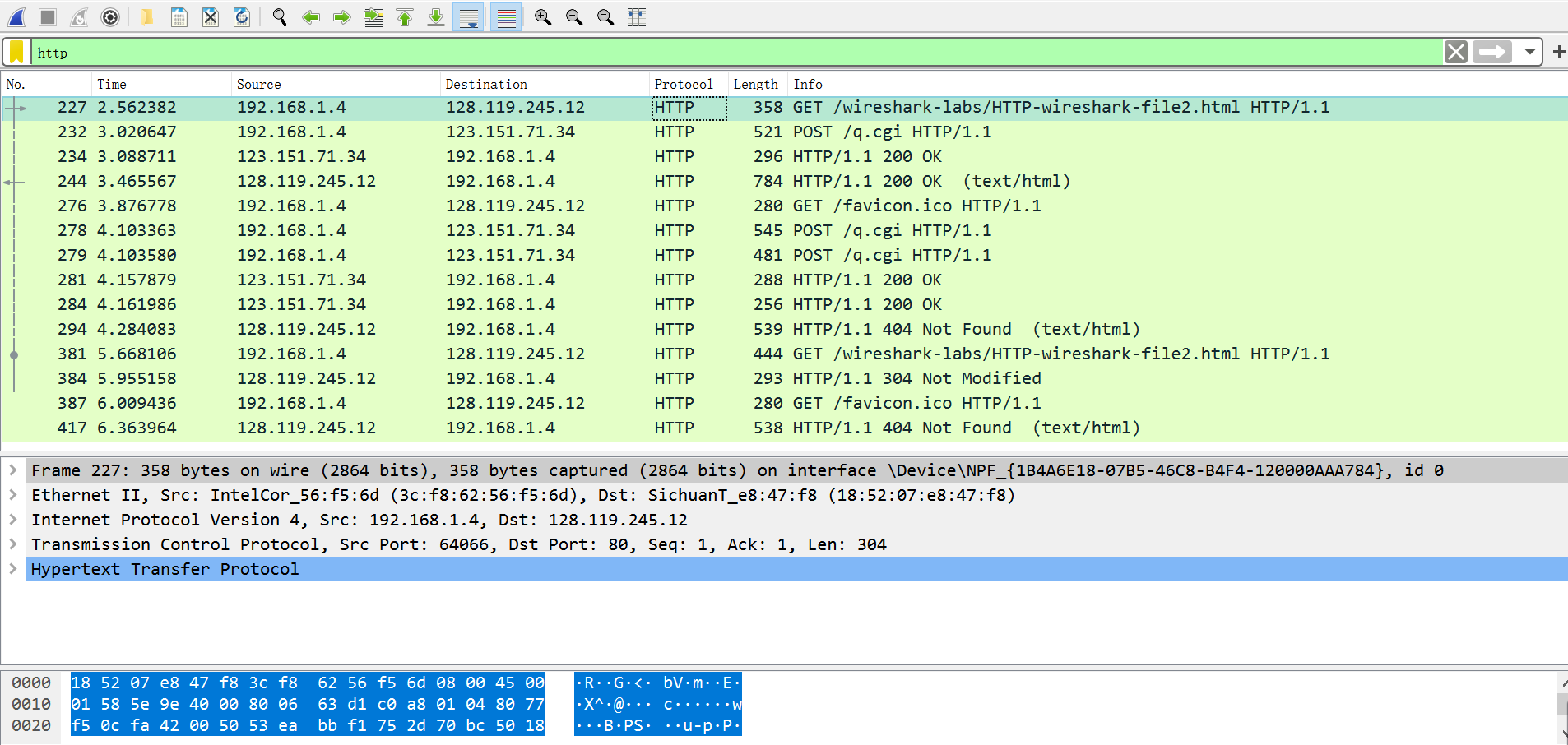Screen dimensions: 1568x745
Task: Open the display filter bookmarks
Action: coord(16,52)
